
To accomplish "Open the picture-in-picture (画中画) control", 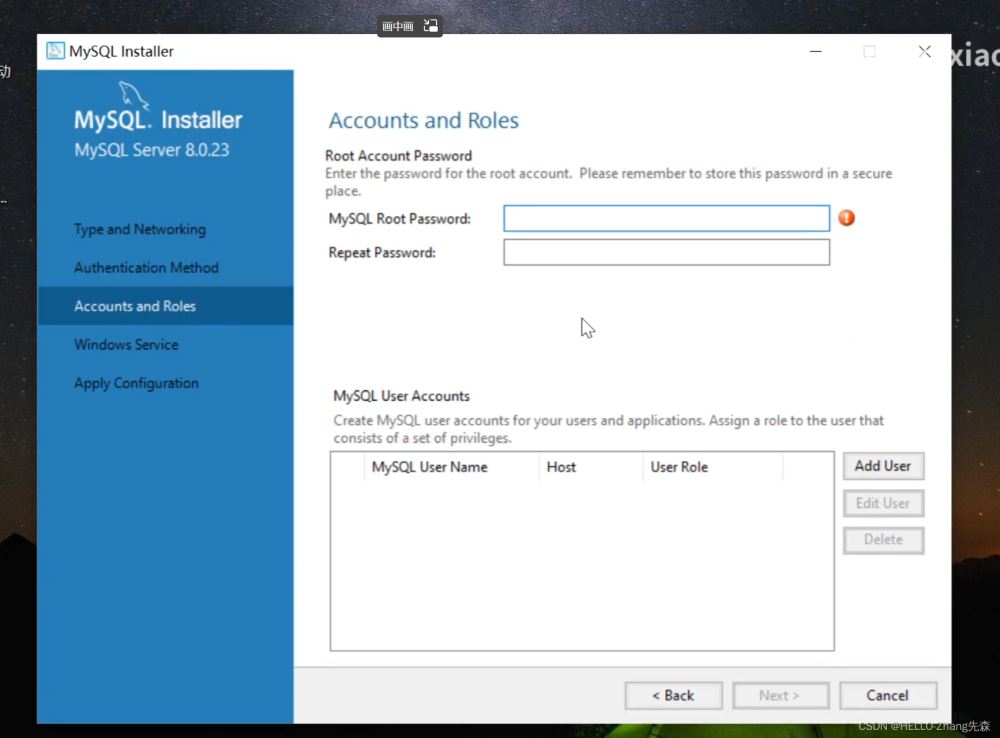I will click(x=399, y=25).
